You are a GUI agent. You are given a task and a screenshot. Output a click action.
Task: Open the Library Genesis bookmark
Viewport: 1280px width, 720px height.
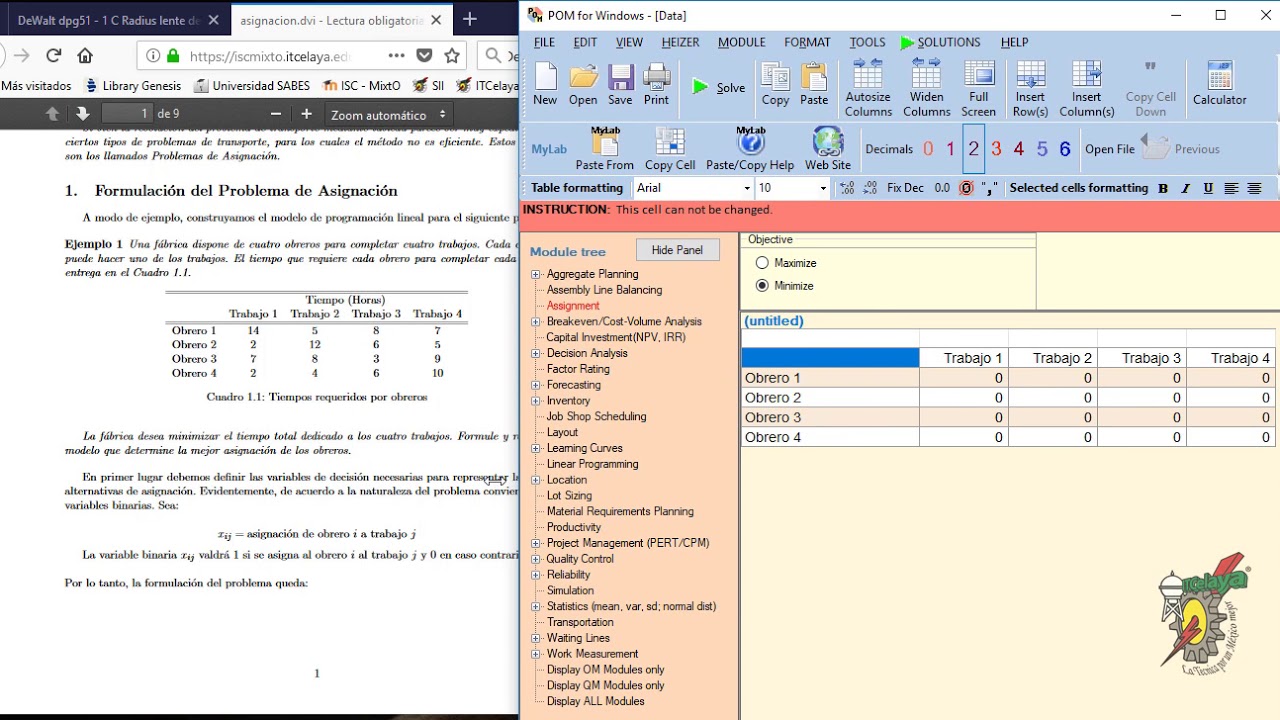133,86
